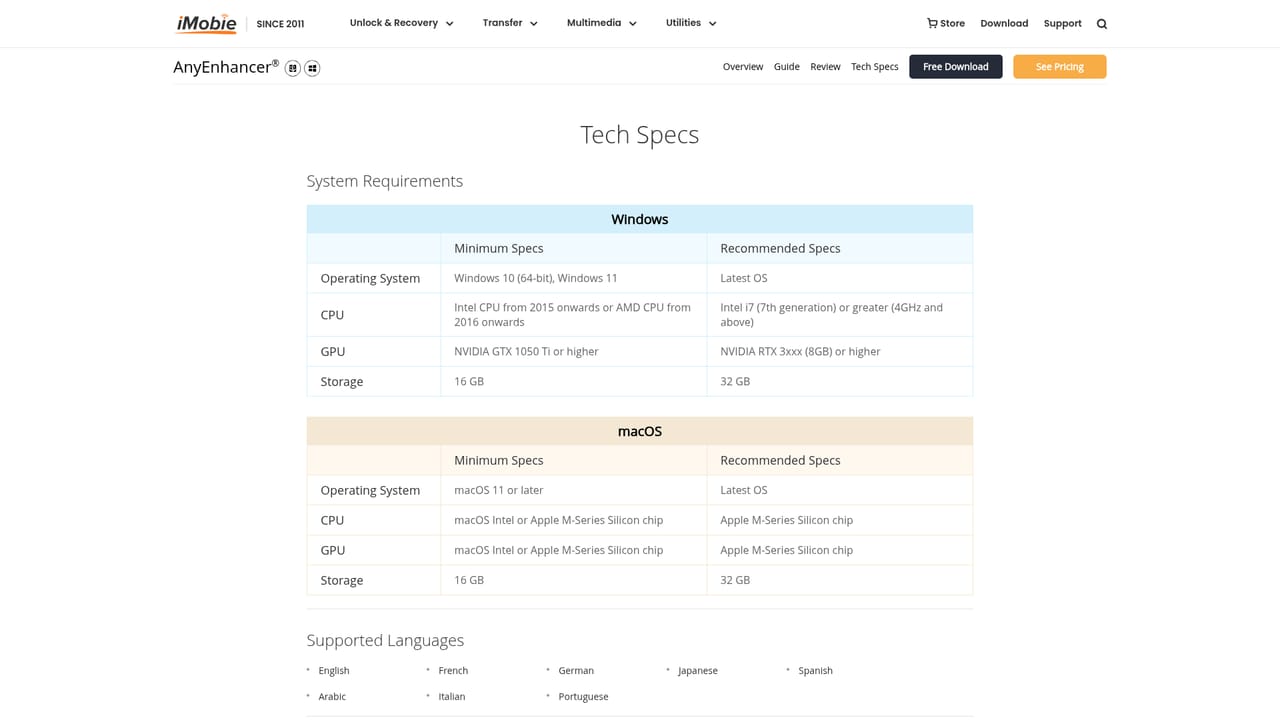Select the Arabic language entry
The width and height of the screenshot is (1280, 720).
[x=332, y=697]
